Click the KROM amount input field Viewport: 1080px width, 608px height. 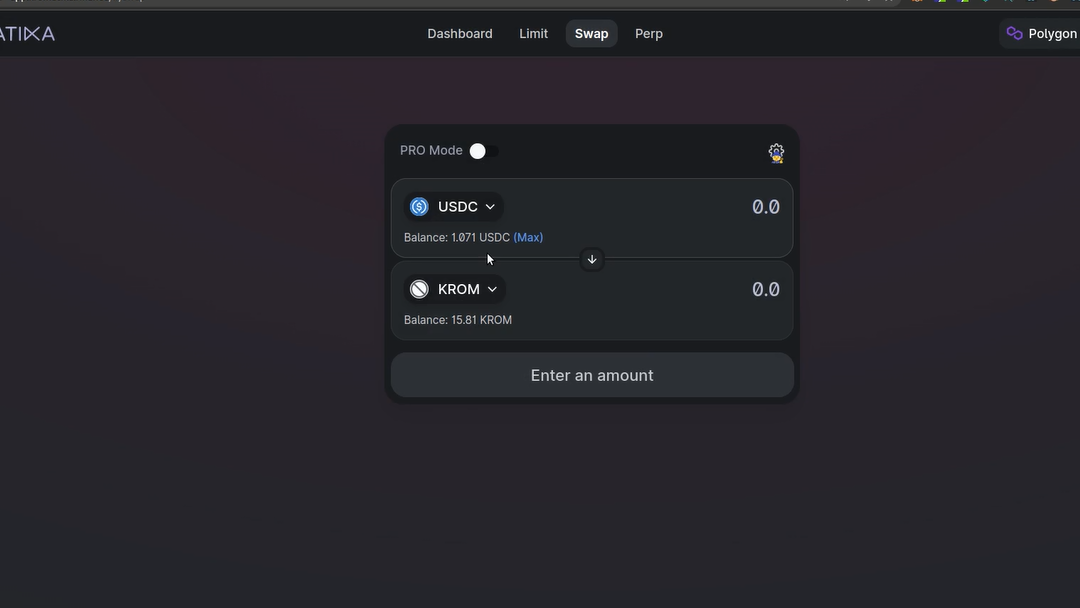click(765, 289)
